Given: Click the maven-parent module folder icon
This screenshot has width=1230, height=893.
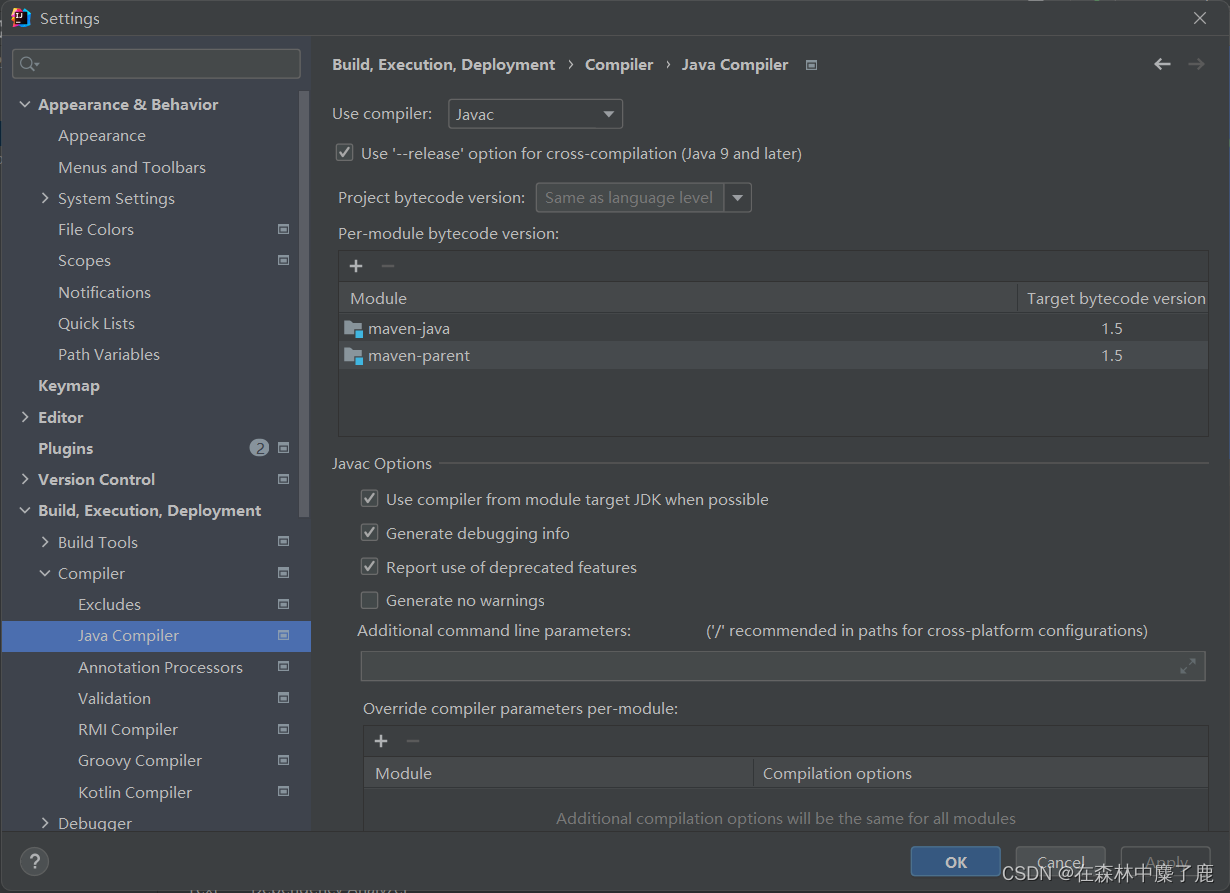Looking at the screenshot, I should point(353,355).
